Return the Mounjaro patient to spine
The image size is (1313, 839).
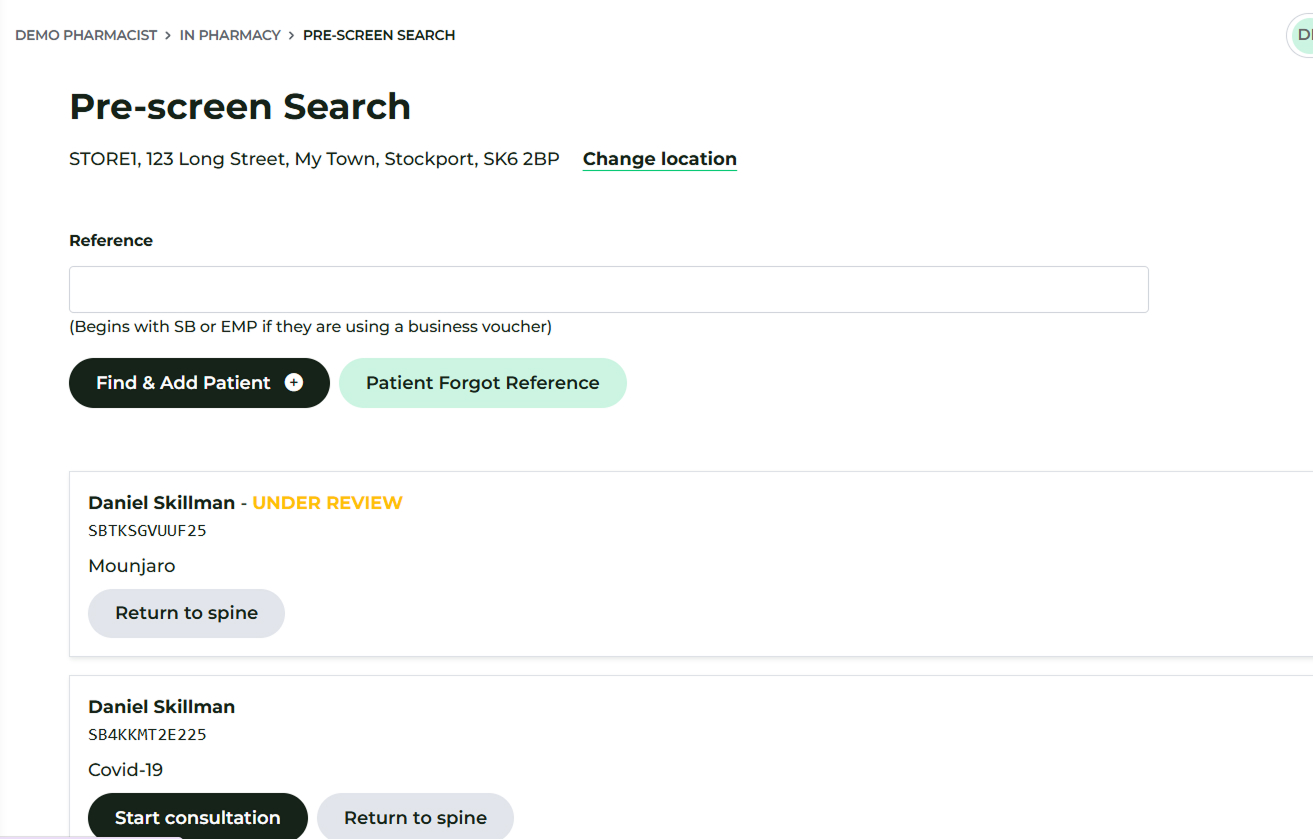186,613
